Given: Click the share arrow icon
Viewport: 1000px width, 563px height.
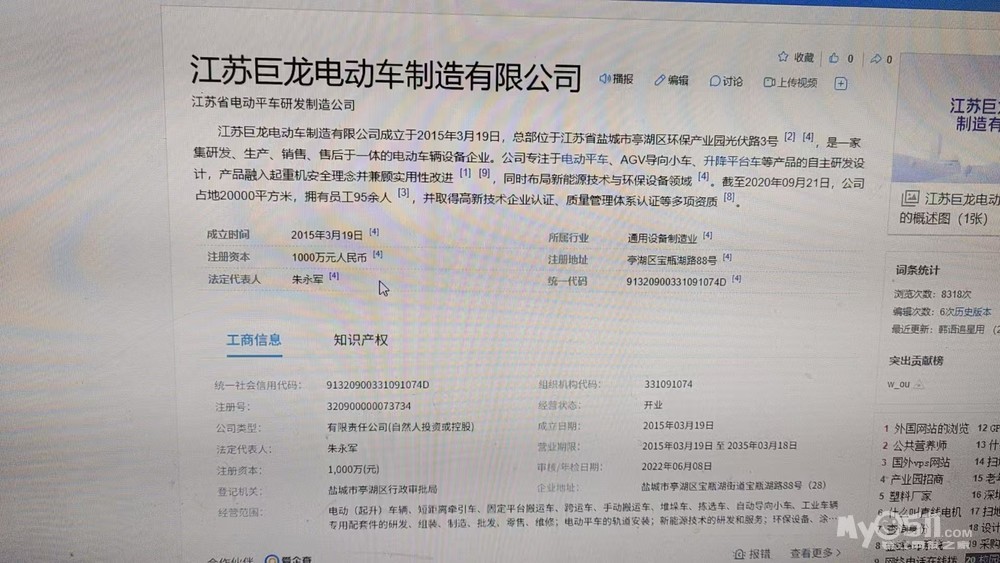Looking at the screenshot, I should 876,58.
